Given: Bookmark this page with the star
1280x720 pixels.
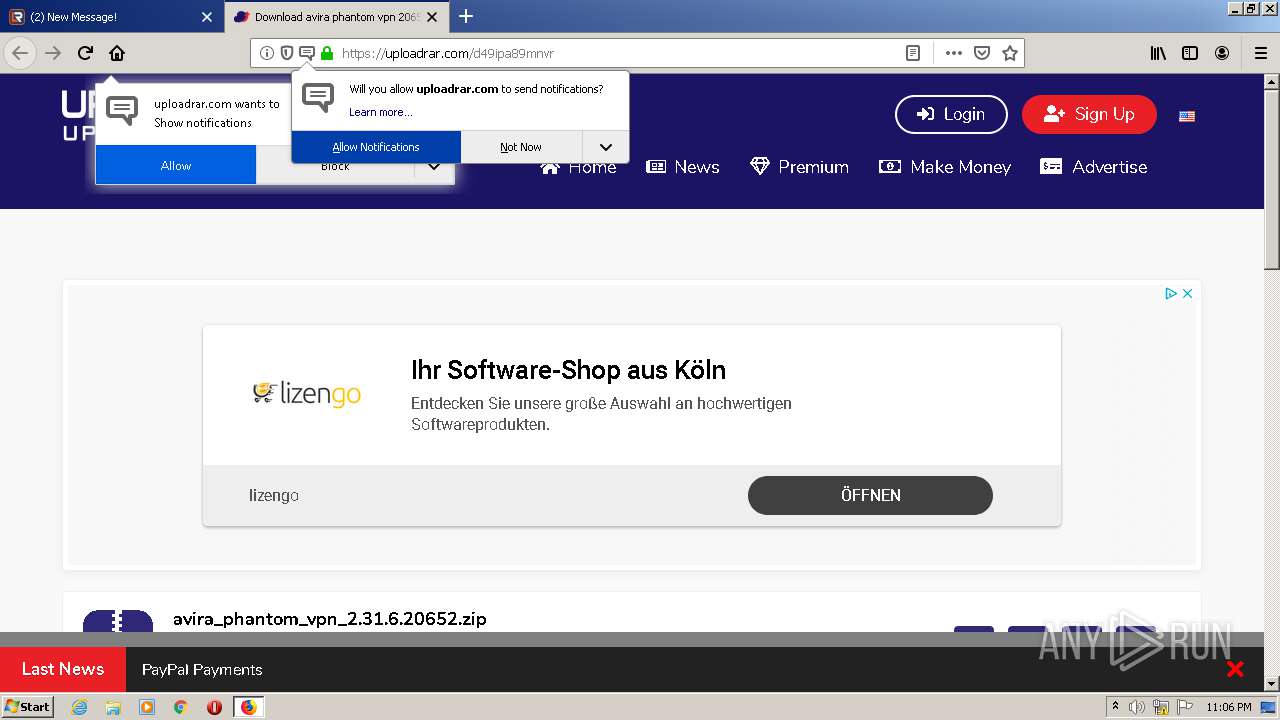Looking at the screenshot, I should tap(1010, 53).
